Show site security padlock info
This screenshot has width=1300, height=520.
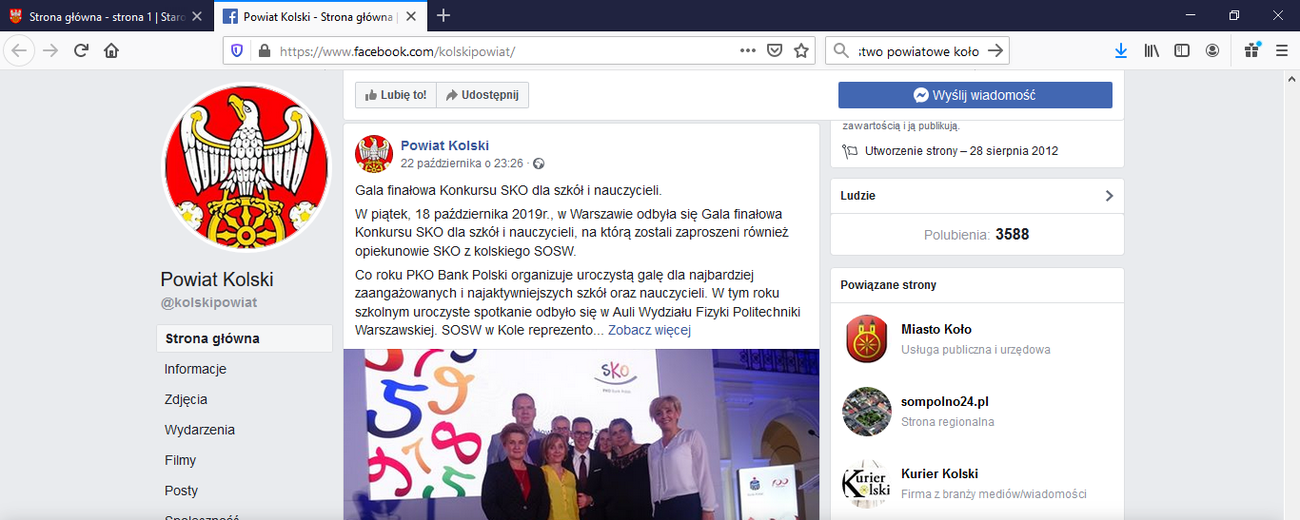[264, 50]
